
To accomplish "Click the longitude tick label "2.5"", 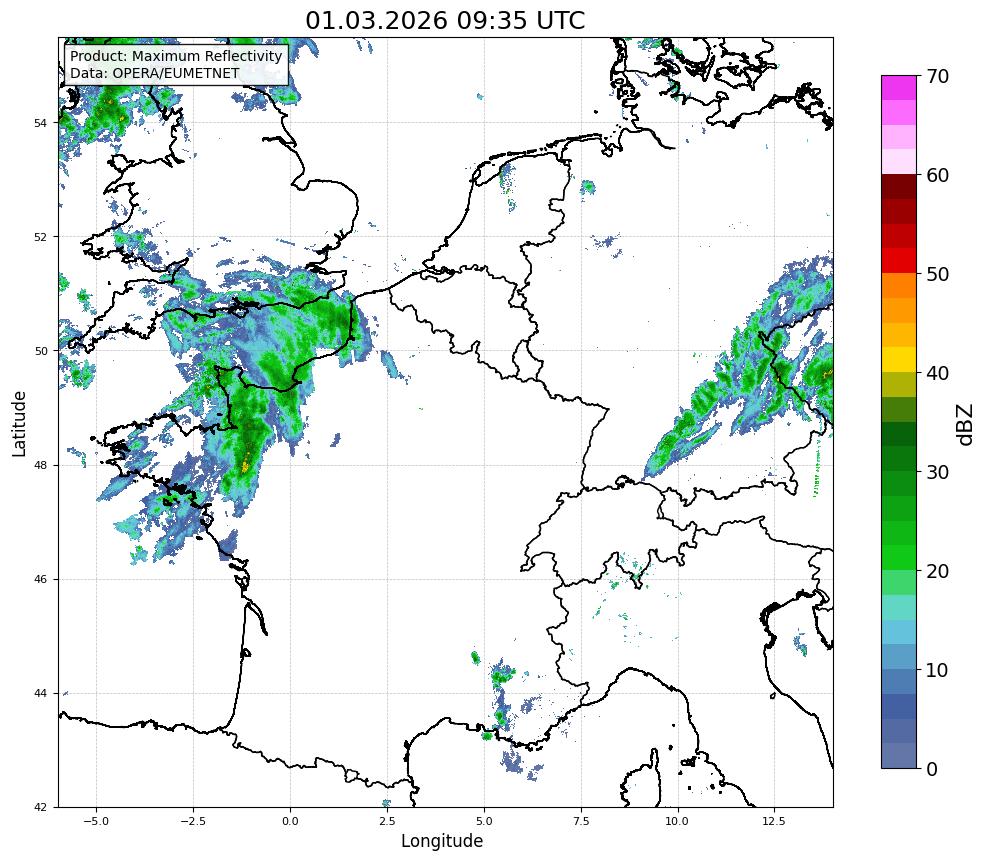I will (x=387, y=821).
